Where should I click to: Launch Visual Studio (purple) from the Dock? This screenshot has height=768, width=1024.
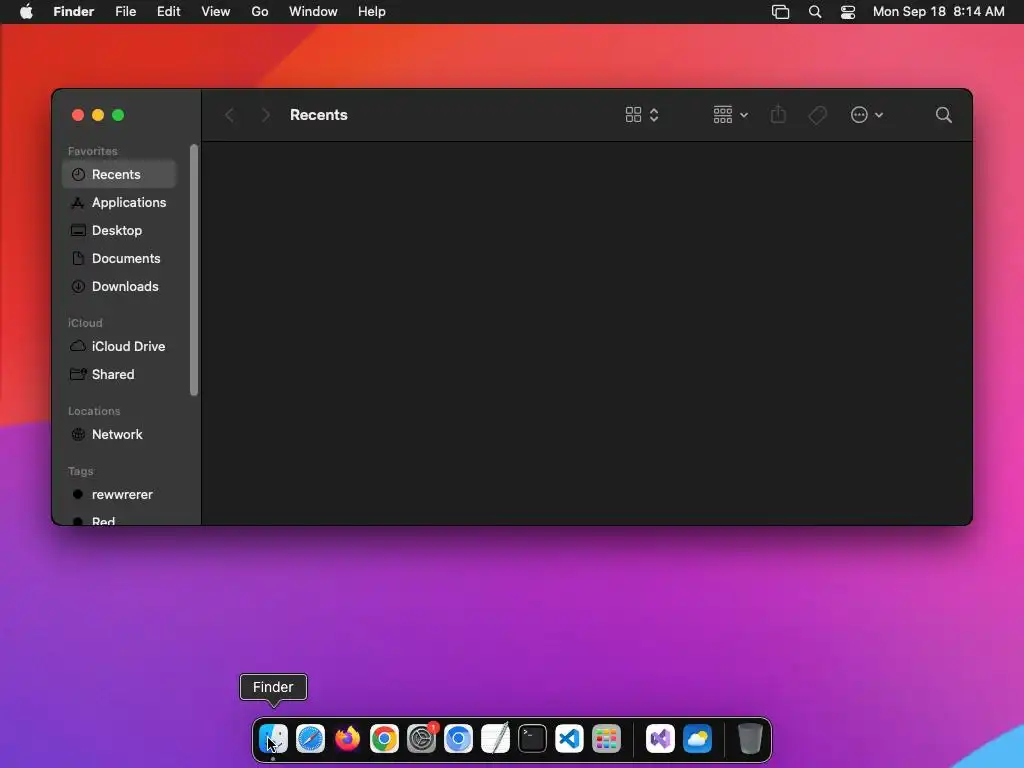coord(660,739)
